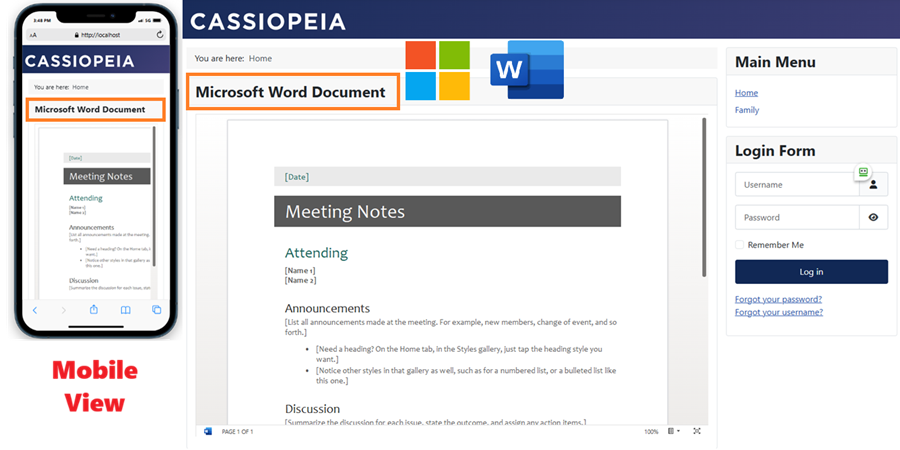Tap the mobile Safari tabs icon
900x450 pixels.
[x=156, y=310]
